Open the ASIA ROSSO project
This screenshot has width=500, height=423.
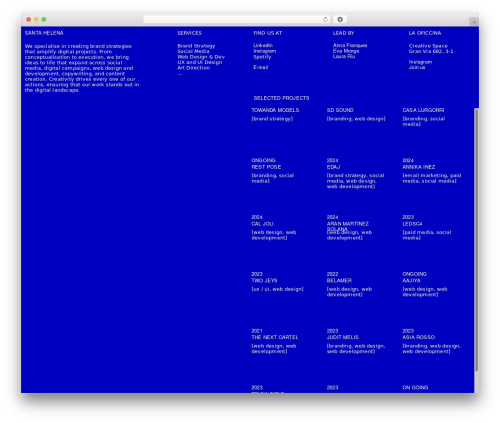[x=419, y=337]
